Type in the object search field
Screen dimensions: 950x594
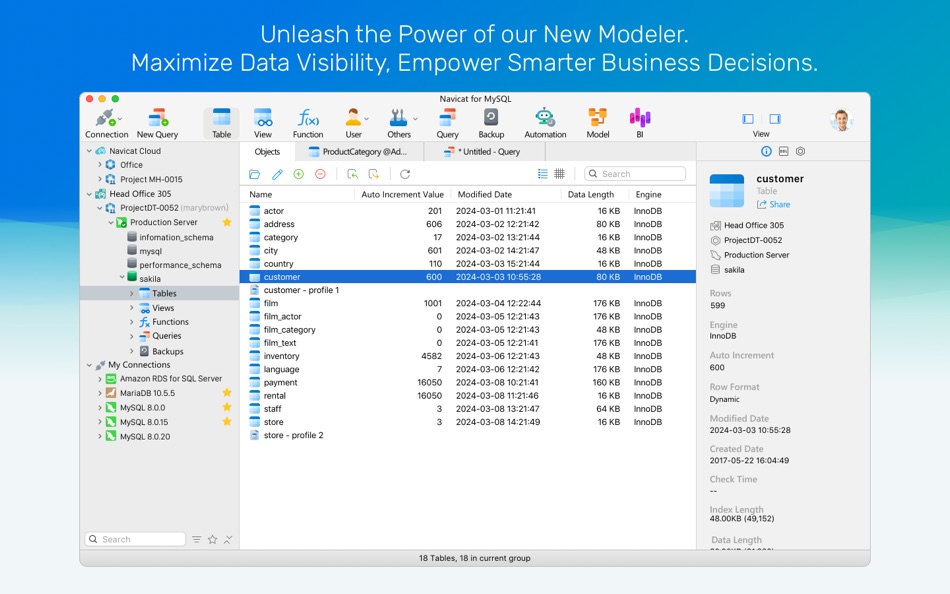tap(634, 173)
